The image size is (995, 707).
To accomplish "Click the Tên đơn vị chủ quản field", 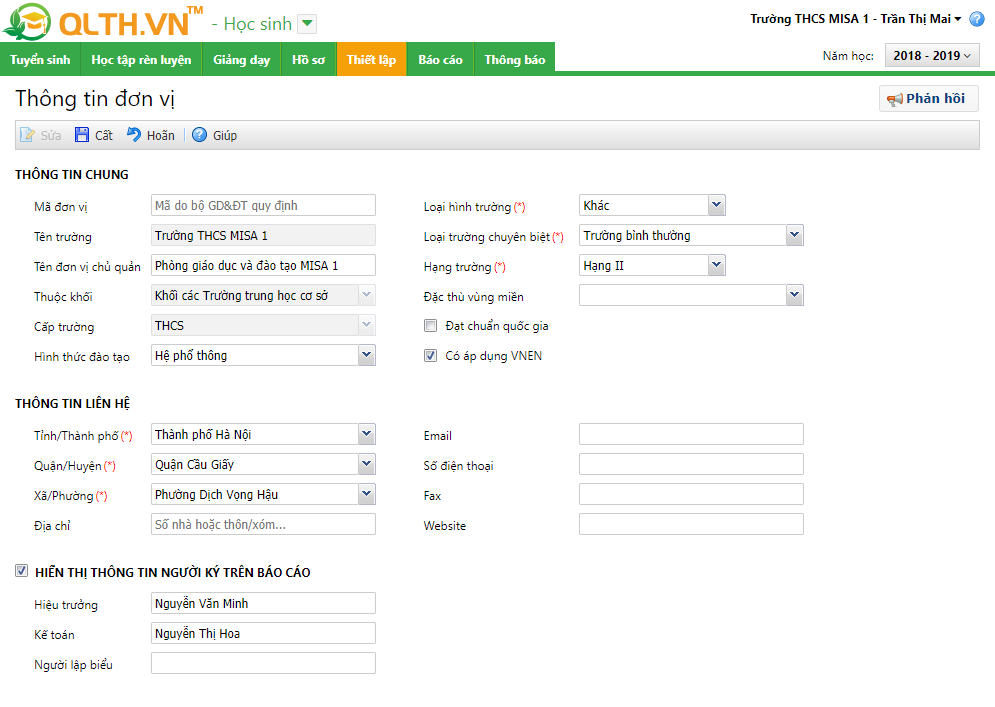I will click(x=263, y=265).
